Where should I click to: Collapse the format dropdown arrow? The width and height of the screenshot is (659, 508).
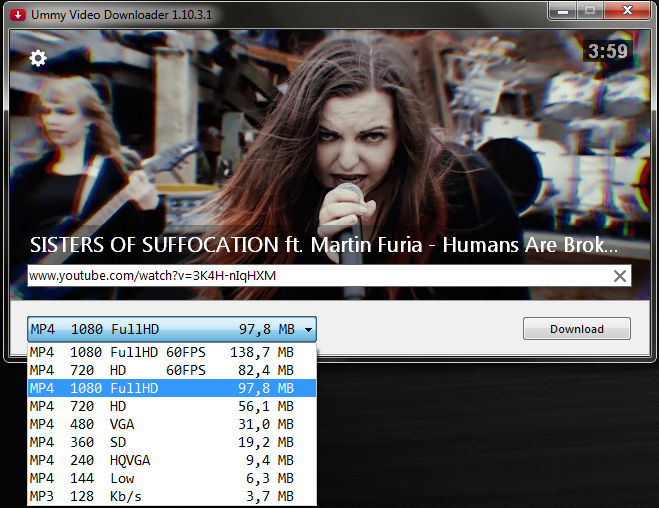pos(308,329)
